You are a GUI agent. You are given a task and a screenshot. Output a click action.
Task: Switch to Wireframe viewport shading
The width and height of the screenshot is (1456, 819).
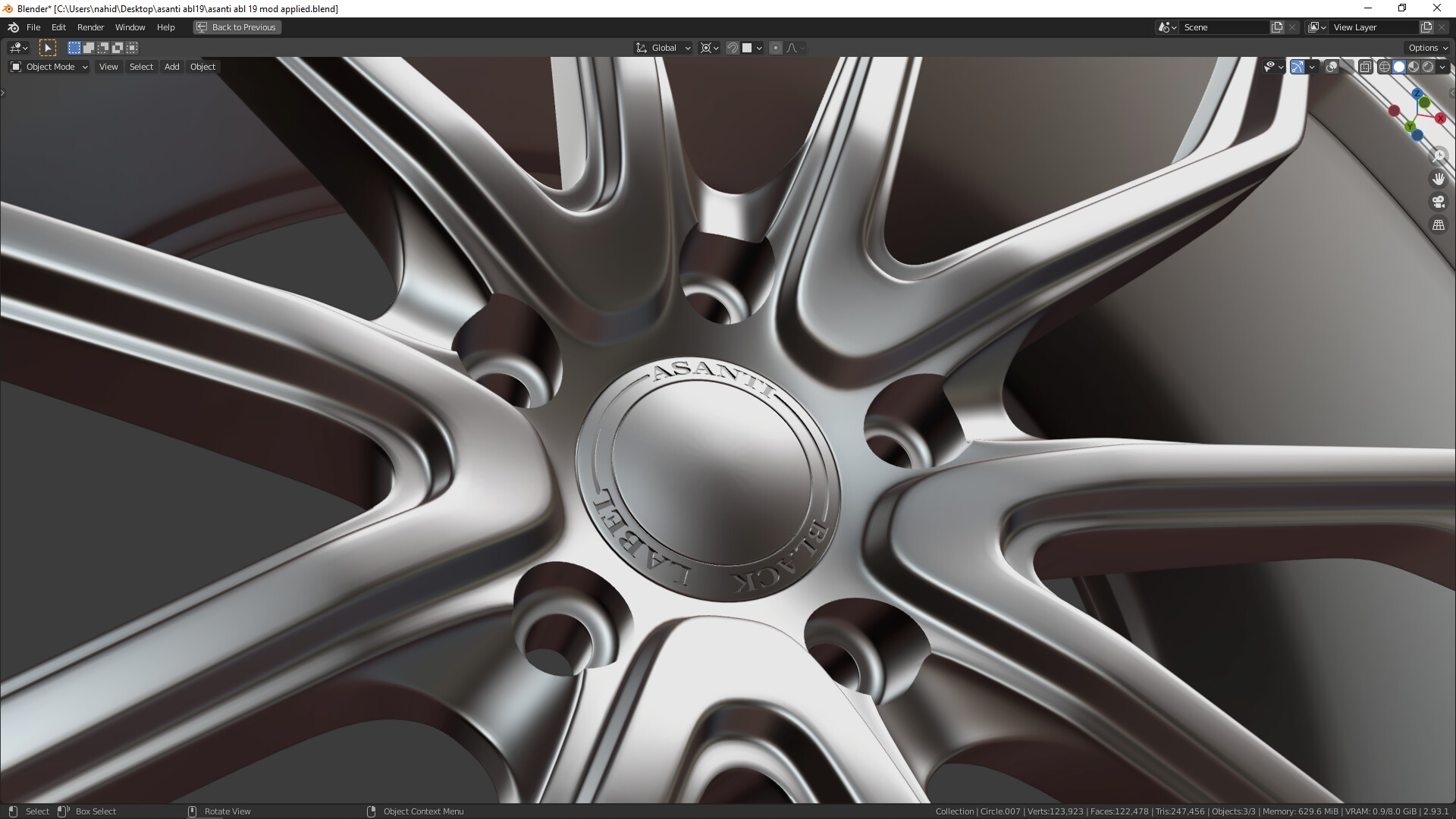pyautogui.click(x=1385, y=67)
